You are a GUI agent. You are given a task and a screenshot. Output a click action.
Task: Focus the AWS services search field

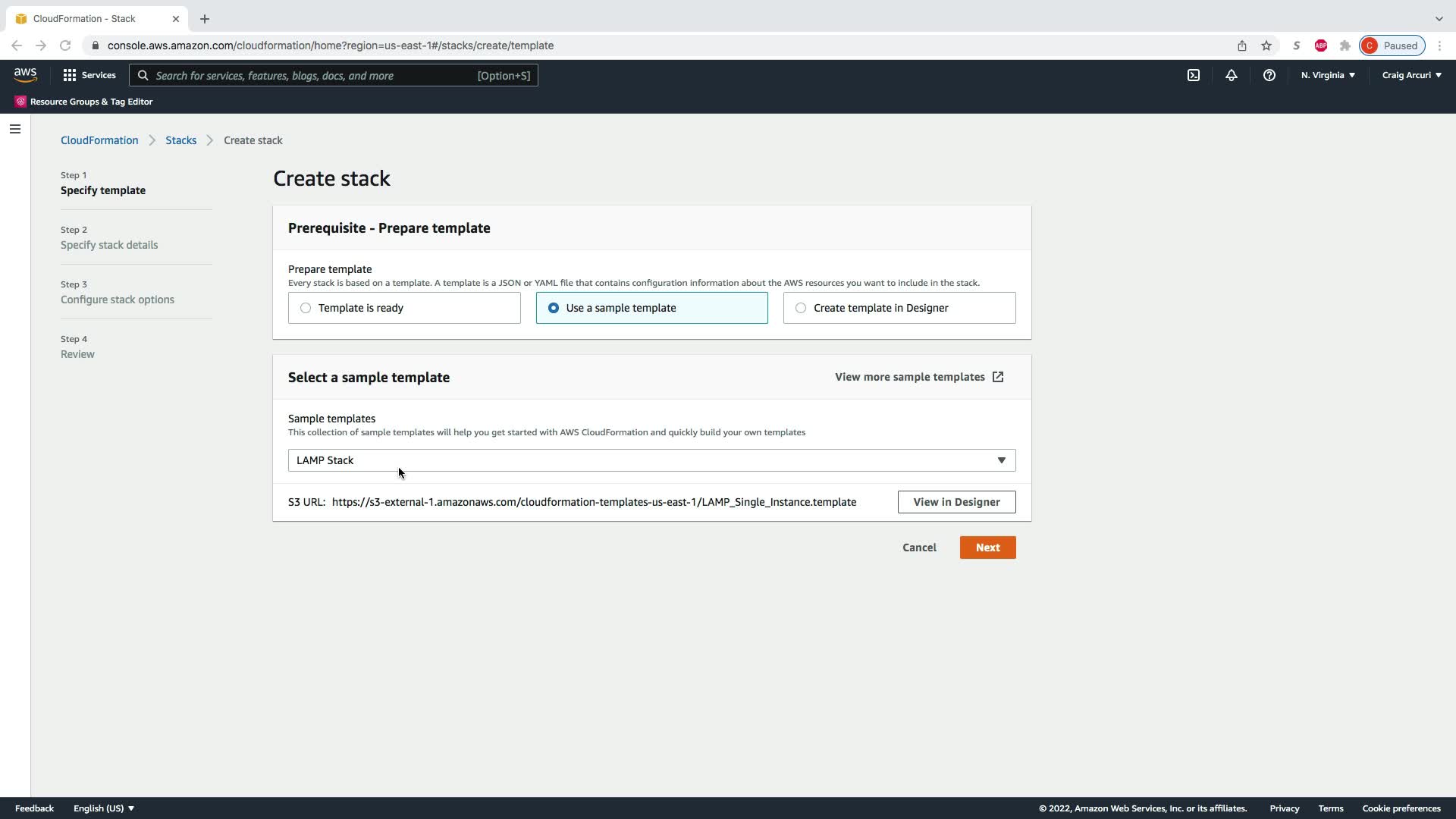click(x=315, y=75)
